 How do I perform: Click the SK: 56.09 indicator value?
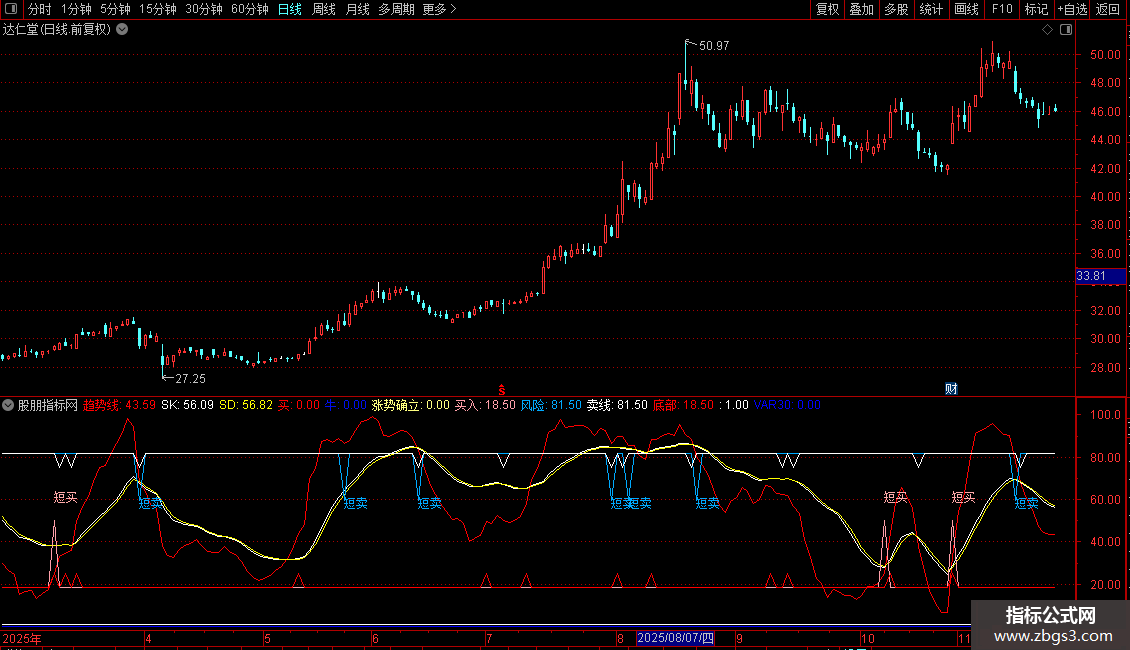187,405
